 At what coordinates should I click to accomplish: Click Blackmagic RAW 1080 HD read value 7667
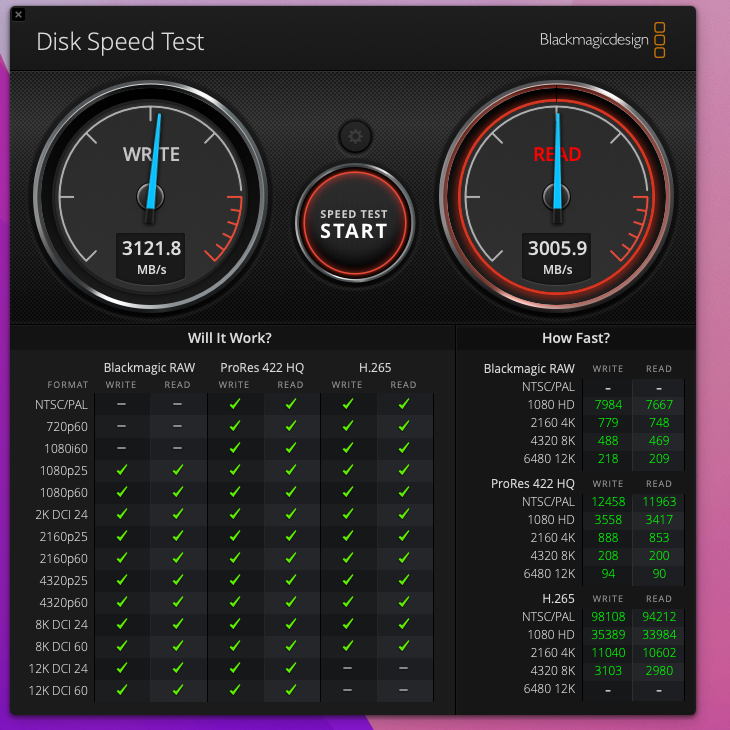pyautogui.click(x=659, y=405)
